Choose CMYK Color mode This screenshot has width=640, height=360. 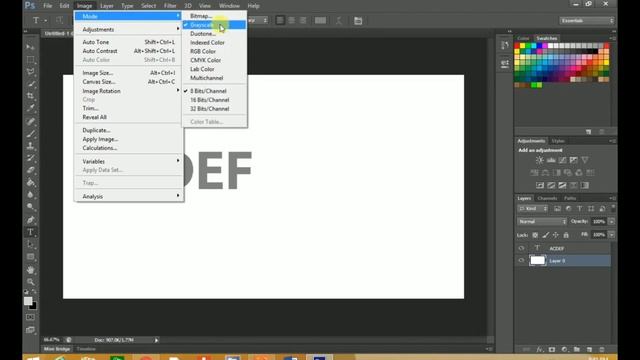click(x=205, y=60)
